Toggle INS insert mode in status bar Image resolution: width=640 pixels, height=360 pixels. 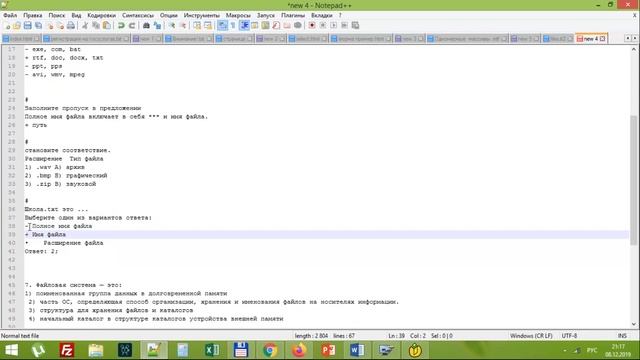(622, 336)
